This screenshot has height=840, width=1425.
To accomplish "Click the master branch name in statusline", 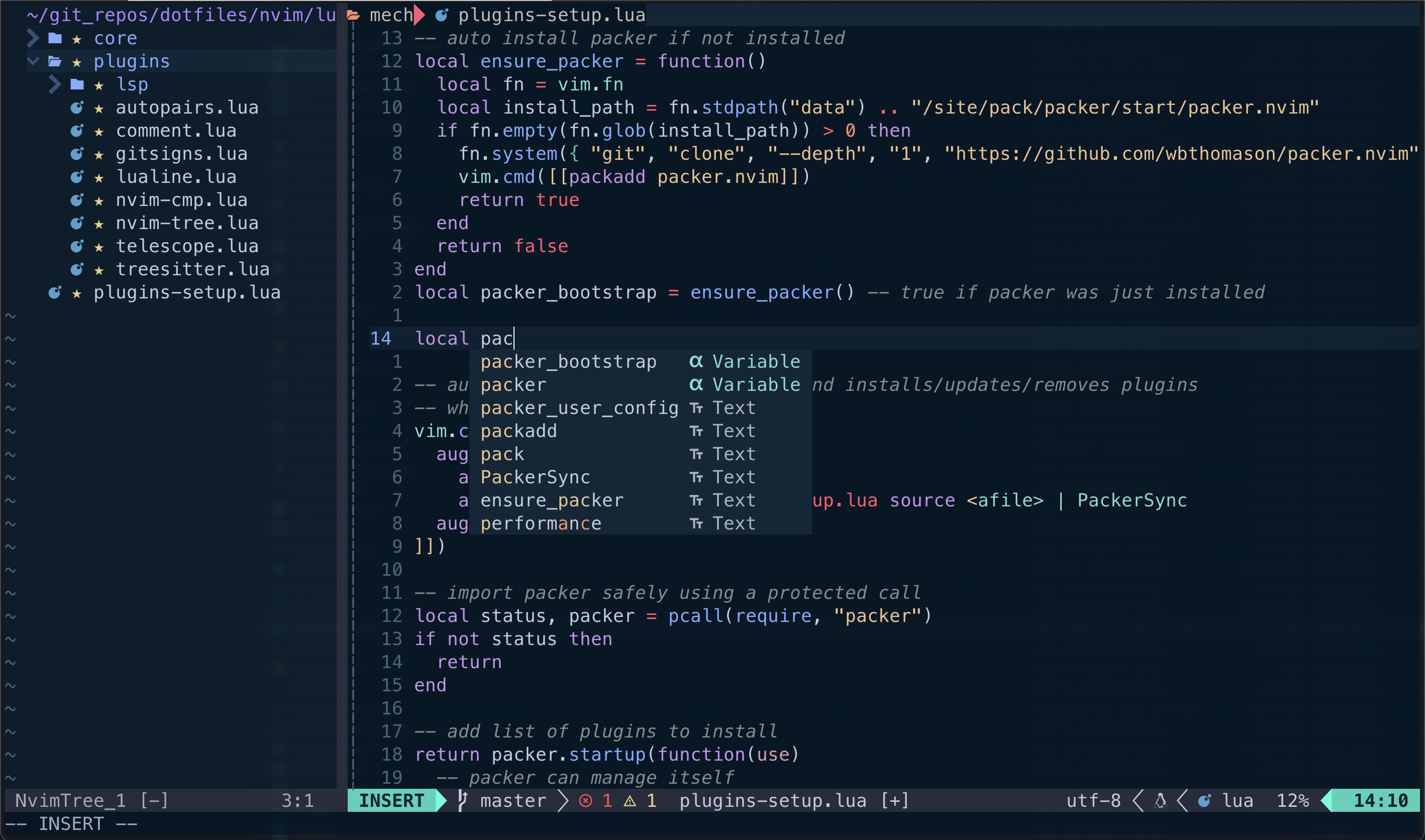I will pyautogui.click(x=514, y=800).
